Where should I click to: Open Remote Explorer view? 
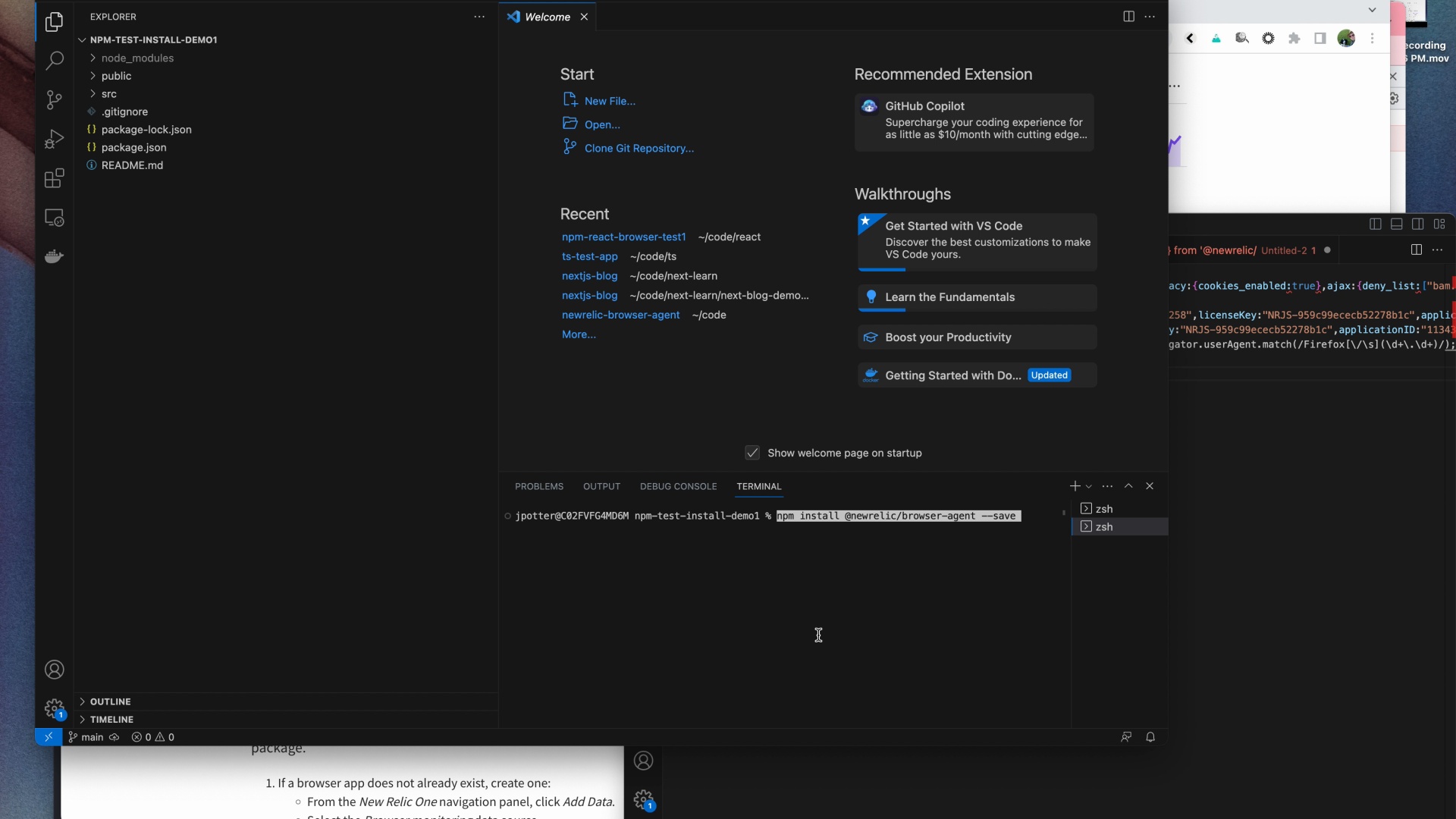(x=54, y=218)
